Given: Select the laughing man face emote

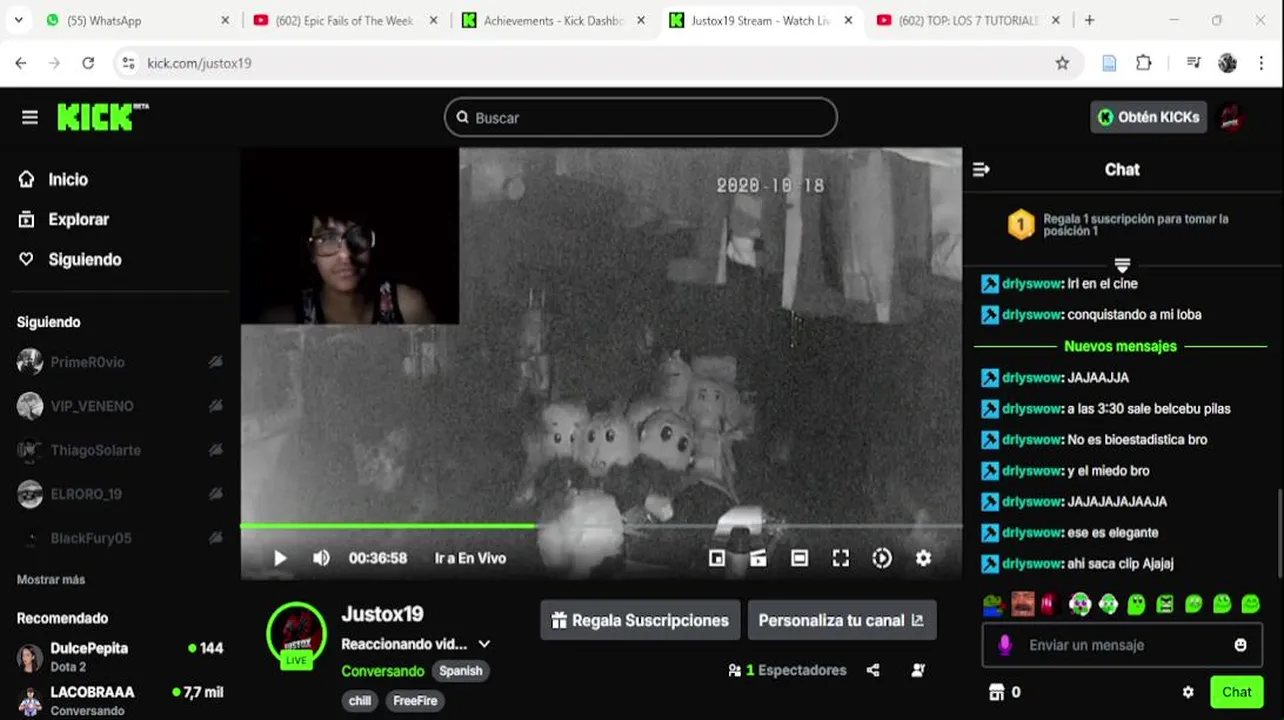Looking at the screenshot, I should 1022,603.
